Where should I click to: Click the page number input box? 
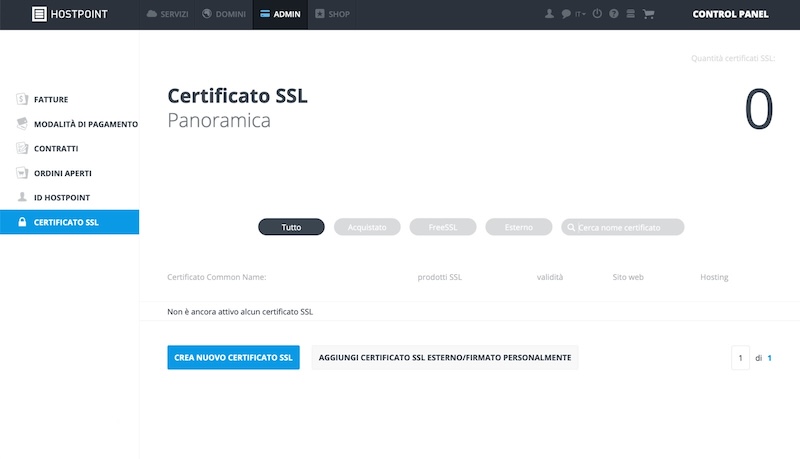point(740,358)
